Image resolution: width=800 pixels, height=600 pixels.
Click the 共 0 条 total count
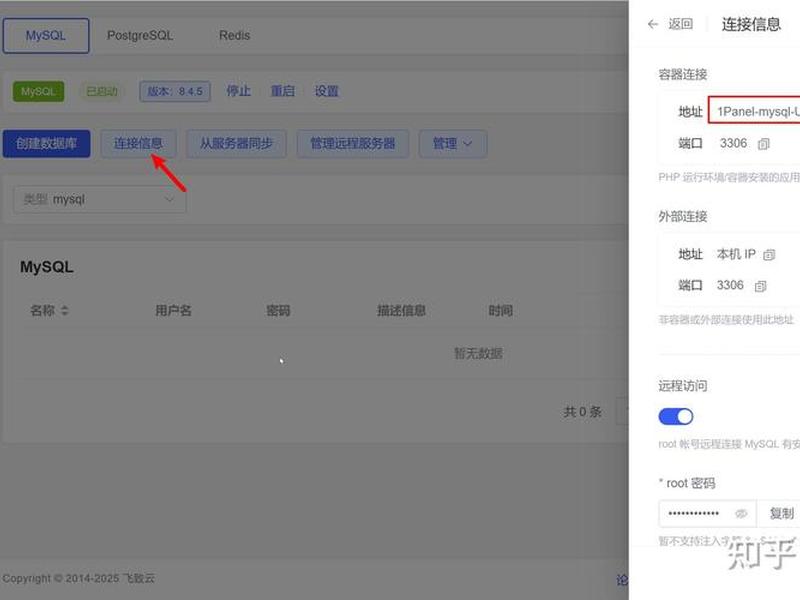[582, 412]
